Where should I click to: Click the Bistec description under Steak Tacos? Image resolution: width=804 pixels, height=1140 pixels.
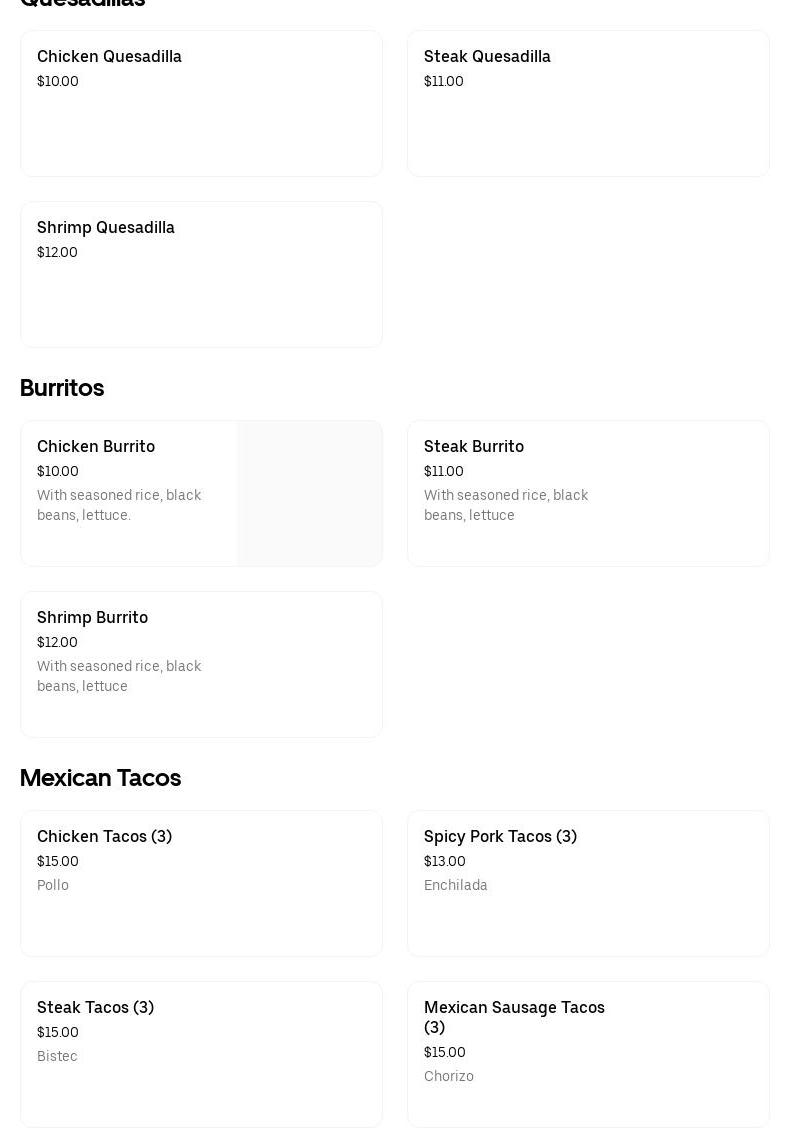point(57,1057)
